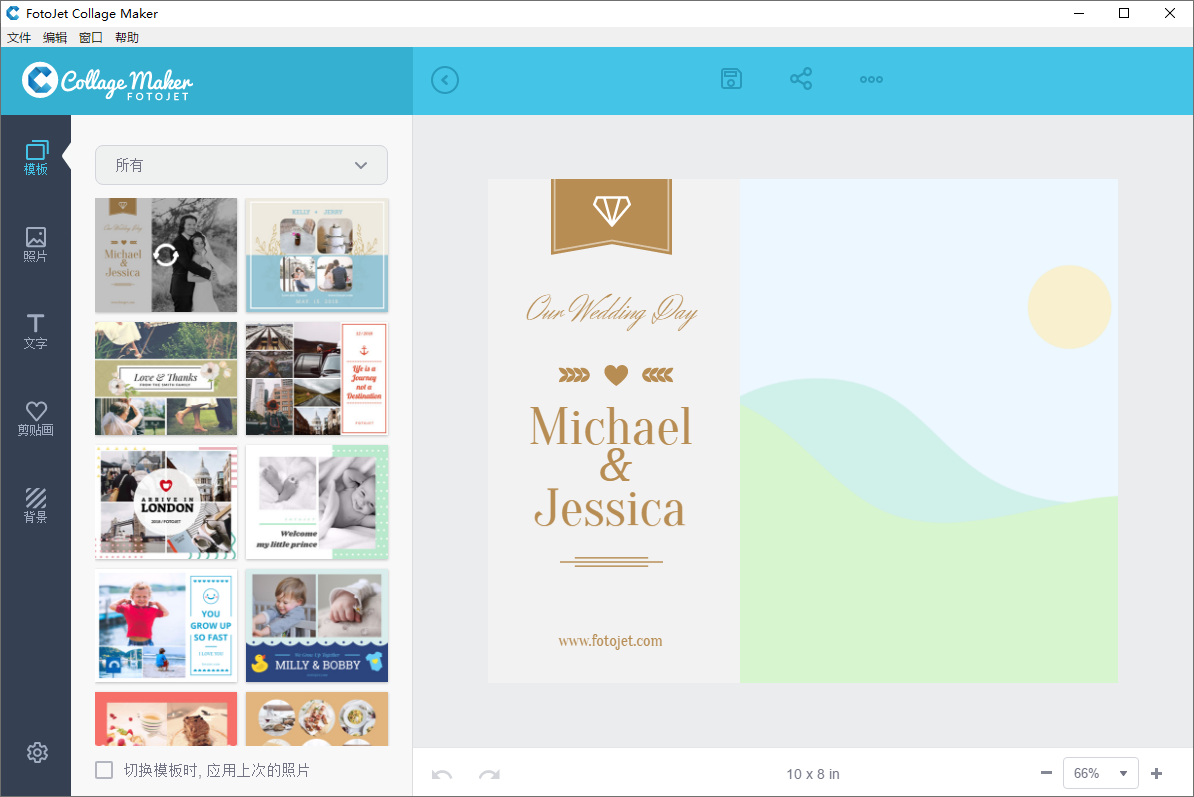The height and width of the screenshot is (797, 1194).
Task: Open the 背景 (Background) sidebar panel
Action: pyautogui.click(x=36, y=505)
